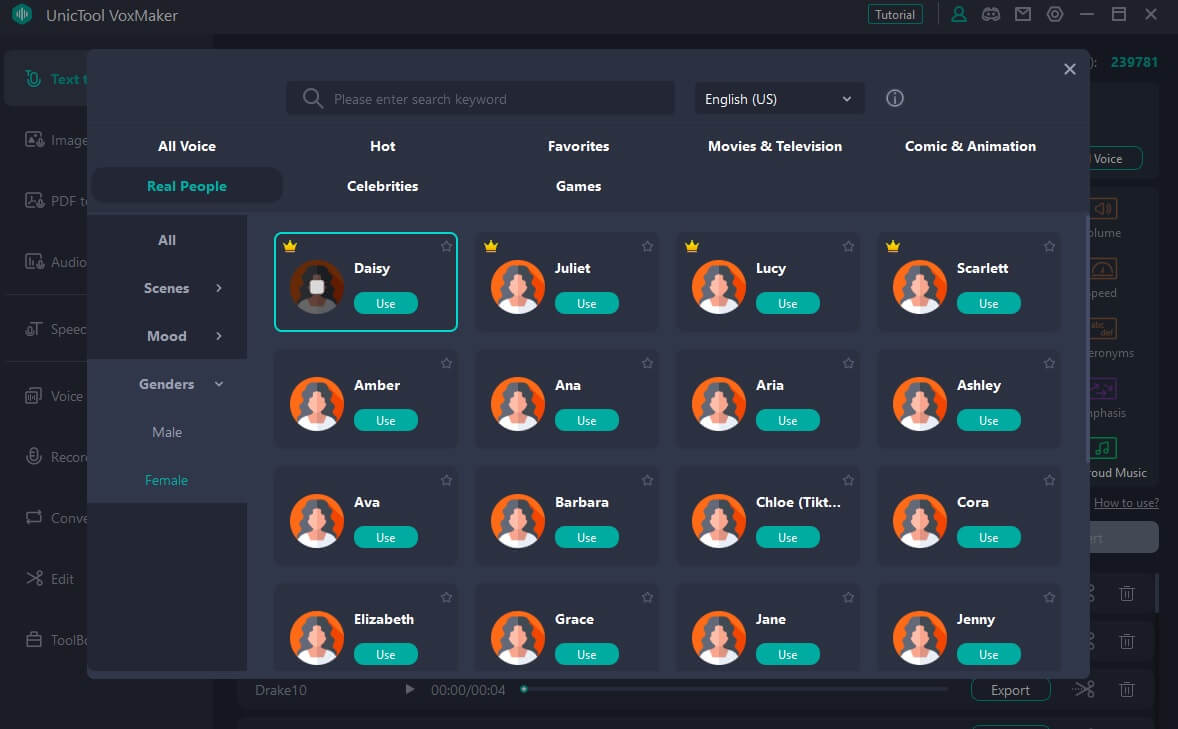Click the ToolBox icon in sidebar
This screenshot has height=729, width=1178.
pyautogui.click(x=35, y=640)
